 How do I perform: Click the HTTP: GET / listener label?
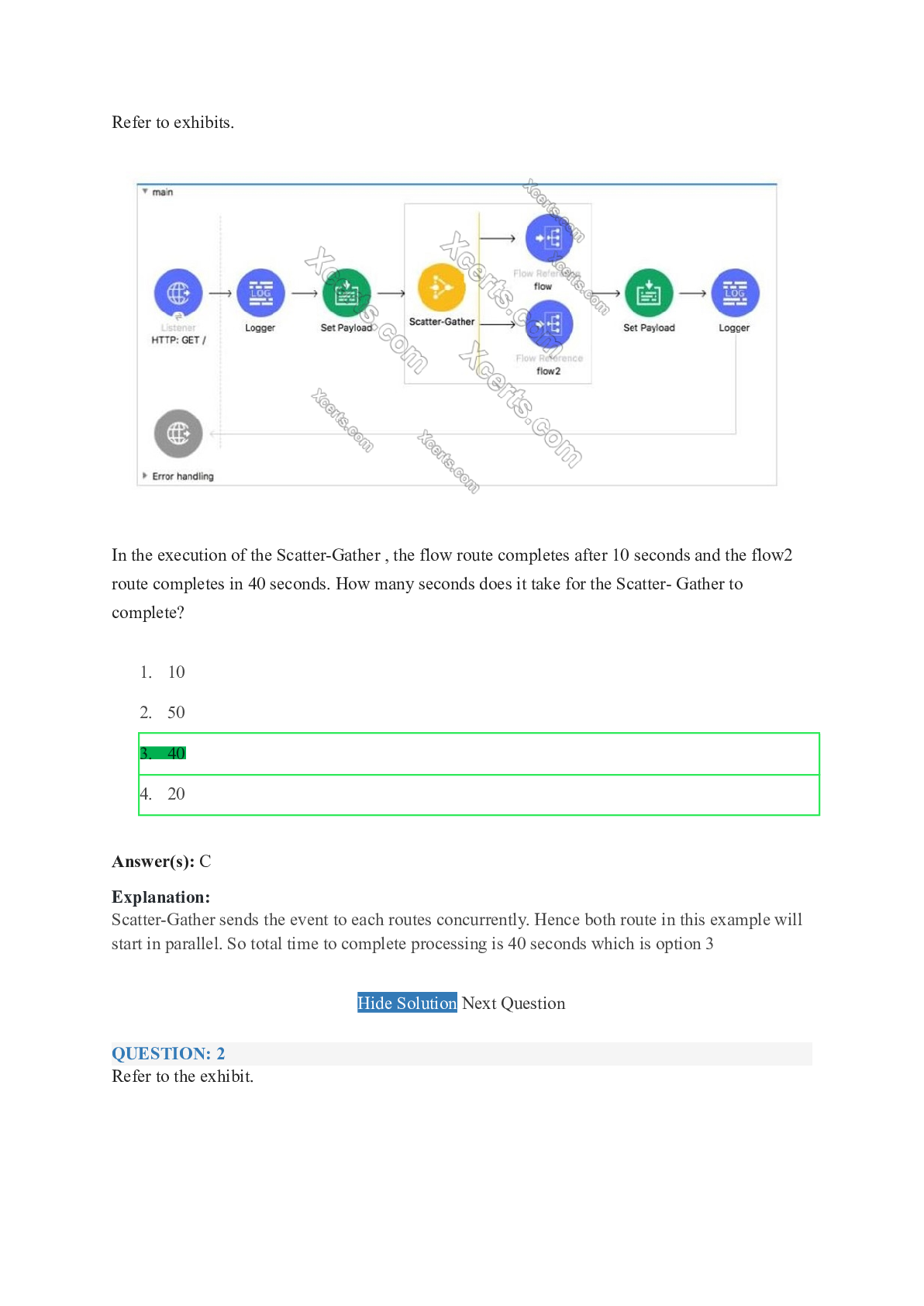click(x=178, y=340)
